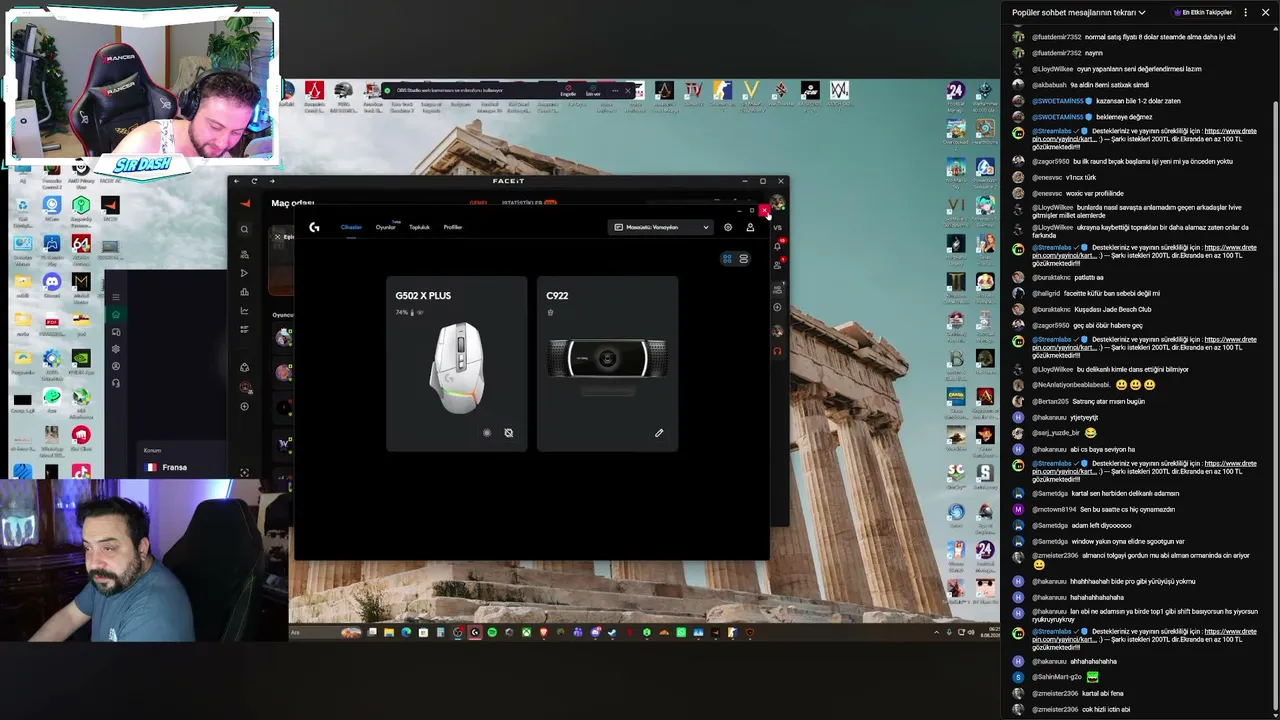Open G HUB settings gear

(728, 227)
